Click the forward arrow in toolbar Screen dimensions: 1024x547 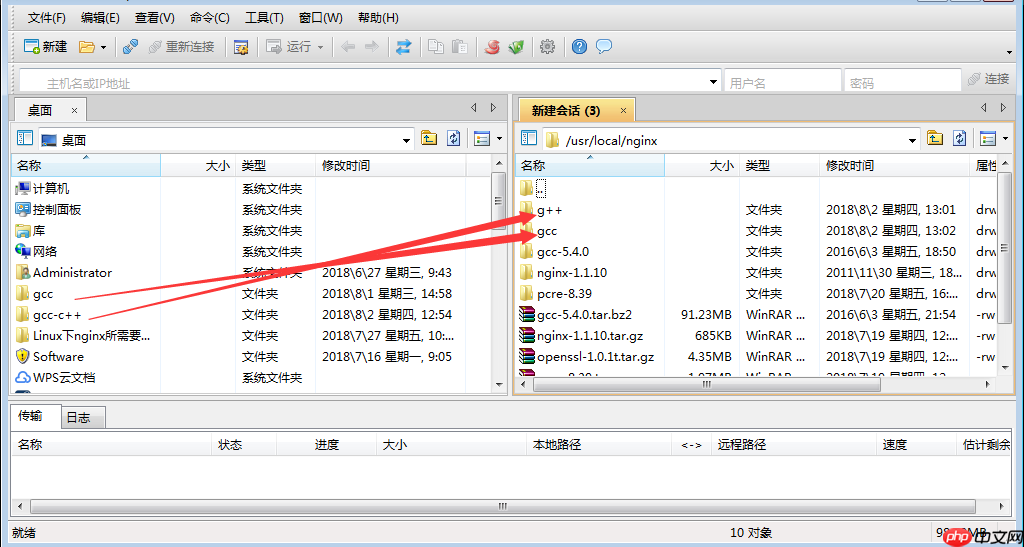coord(372,46)
